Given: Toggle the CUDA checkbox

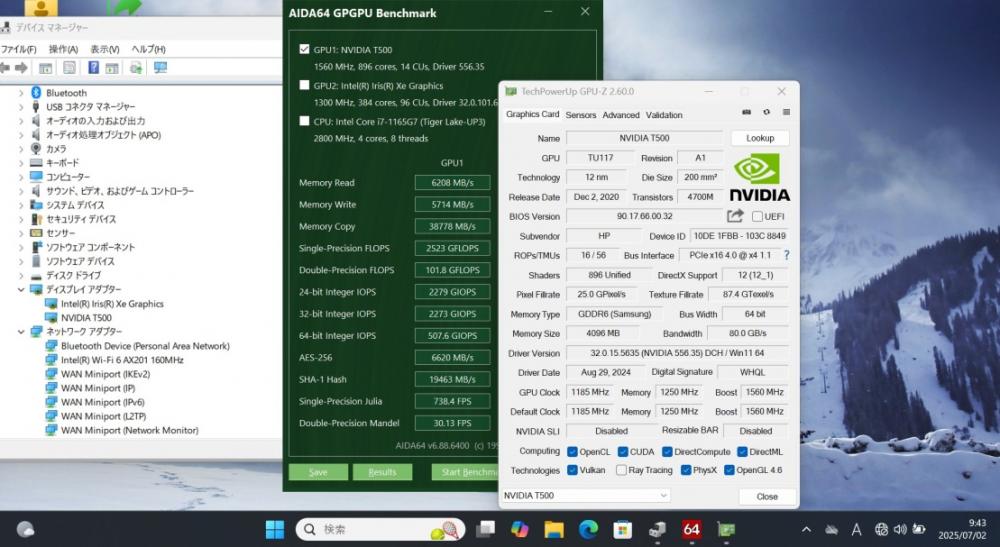Looking at the screenshot, I should (623, 451).
